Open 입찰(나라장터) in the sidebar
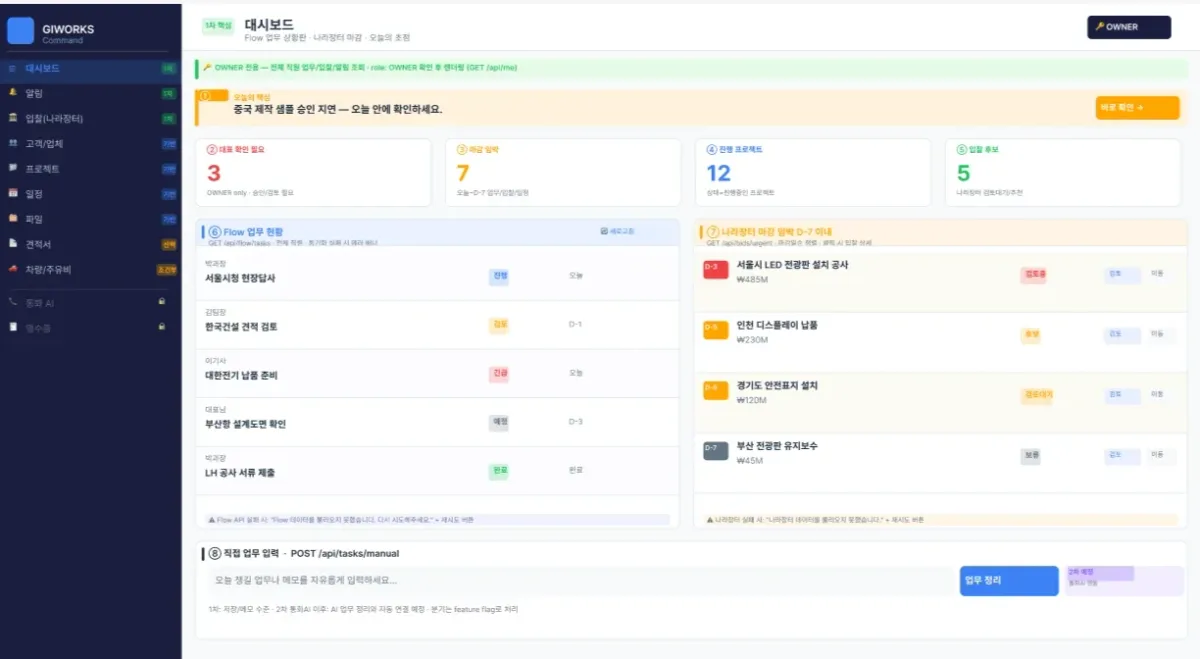 pos(91,119)
